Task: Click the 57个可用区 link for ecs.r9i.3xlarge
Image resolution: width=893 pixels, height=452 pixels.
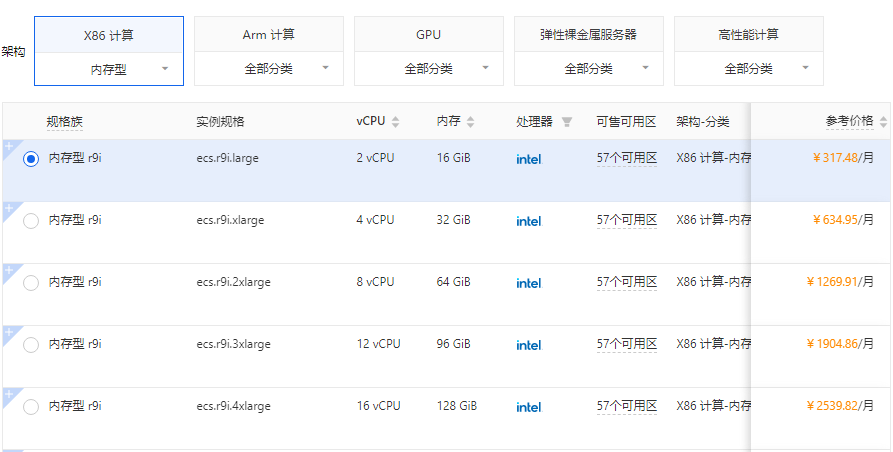Action: pyautogui.click(x=626, y=344)
